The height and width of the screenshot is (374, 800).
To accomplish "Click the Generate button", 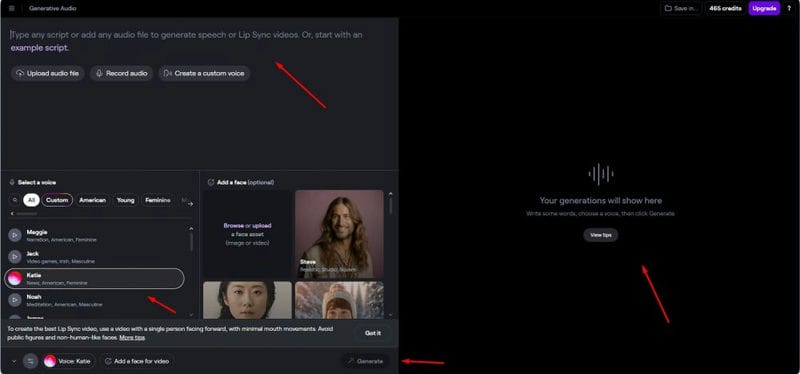I will point(365,361).
